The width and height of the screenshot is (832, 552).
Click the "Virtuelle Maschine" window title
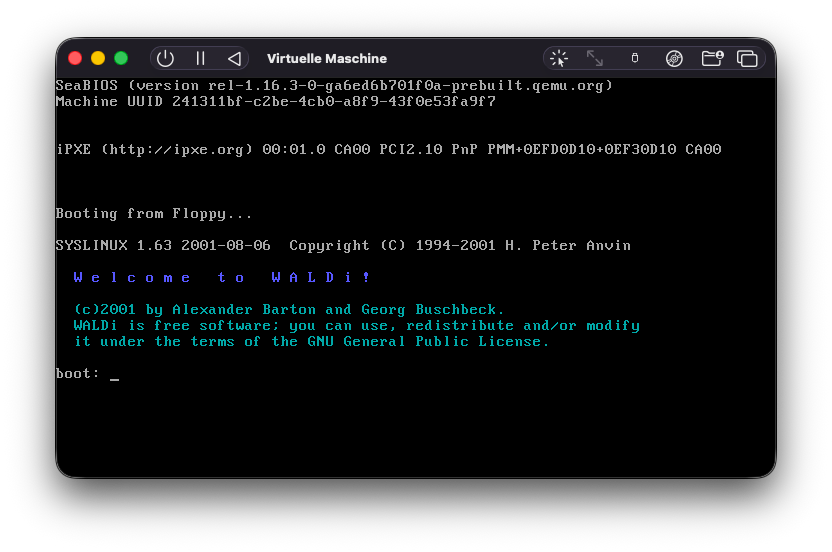(326, 59)
